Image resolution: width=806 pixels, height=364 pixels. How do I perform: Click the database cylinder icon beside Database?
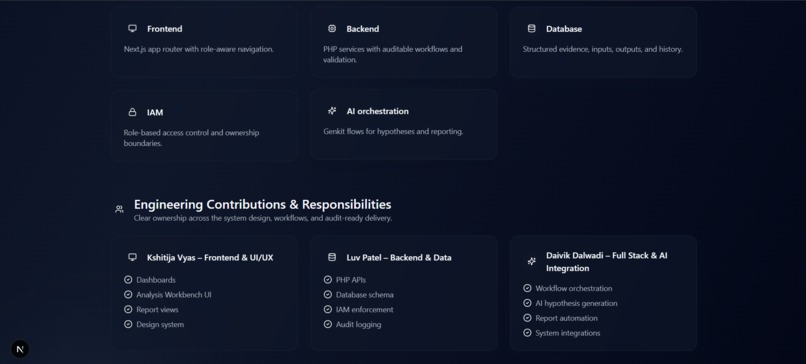(x=532, y=29)
